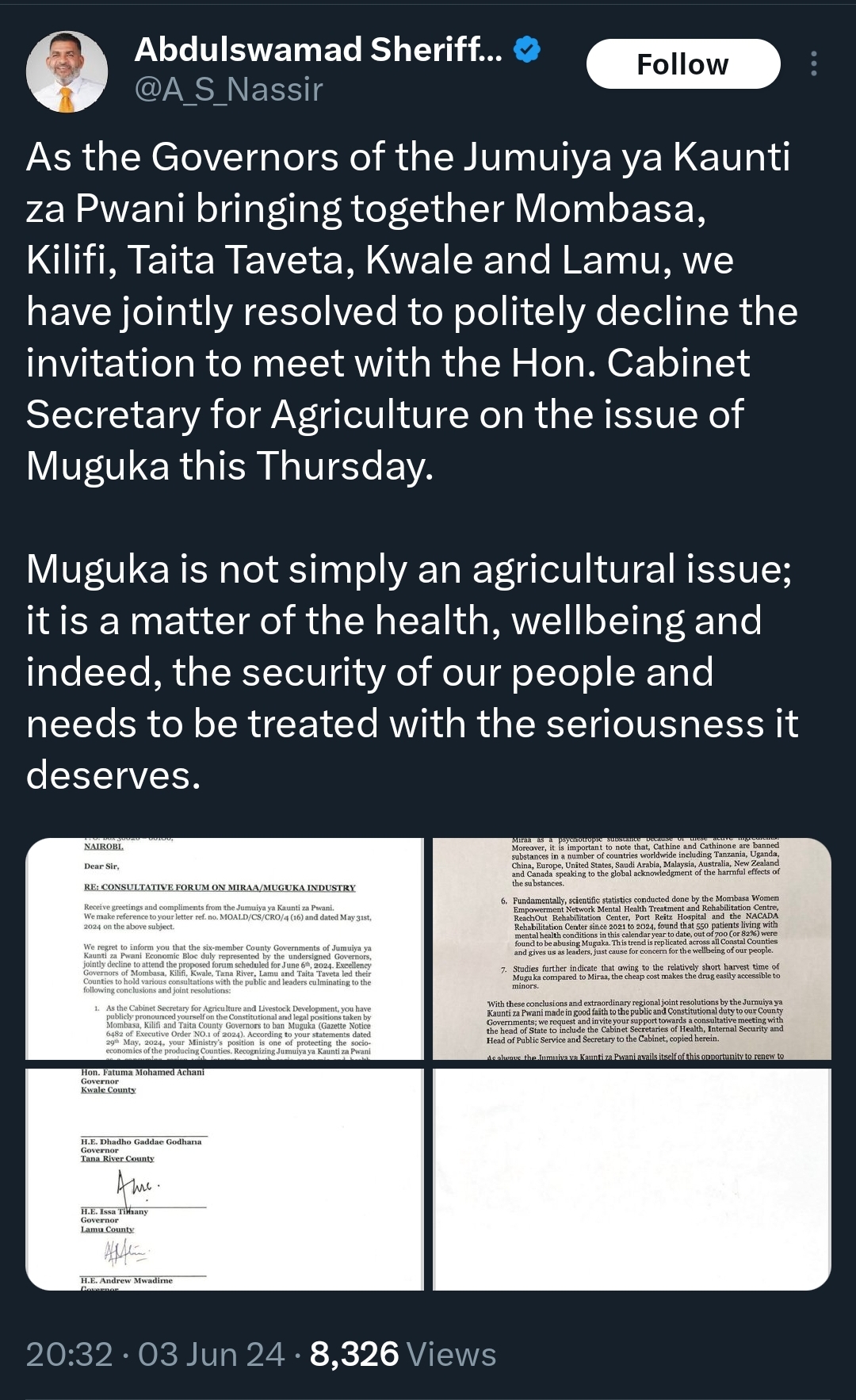The height and width of the screenshot is (1400, 856).
Task: Open the second letter image with numbered points
Action: 632,948
